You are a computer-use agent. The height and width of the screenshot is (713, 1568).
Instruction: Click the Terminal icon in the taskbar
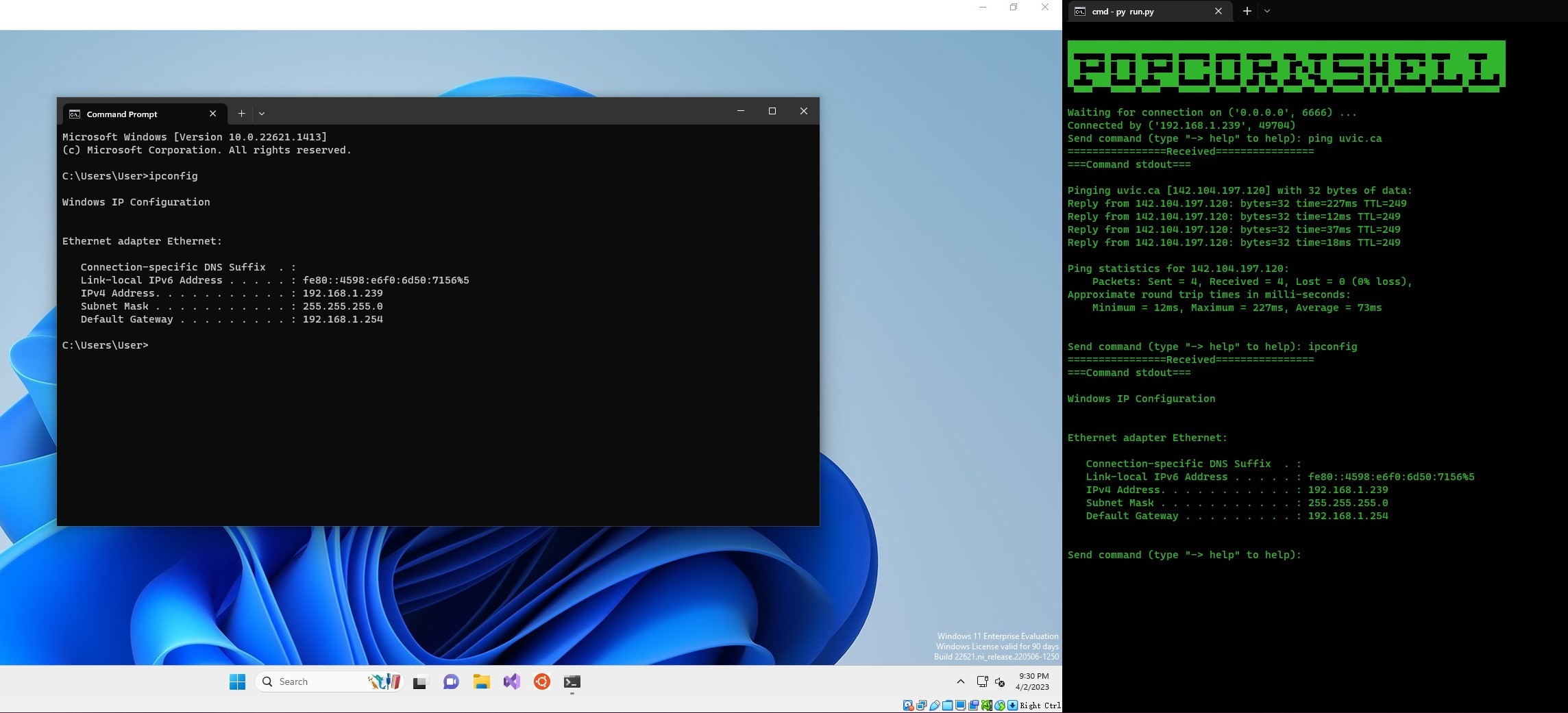pyautogui.click(x=572, y=682)
